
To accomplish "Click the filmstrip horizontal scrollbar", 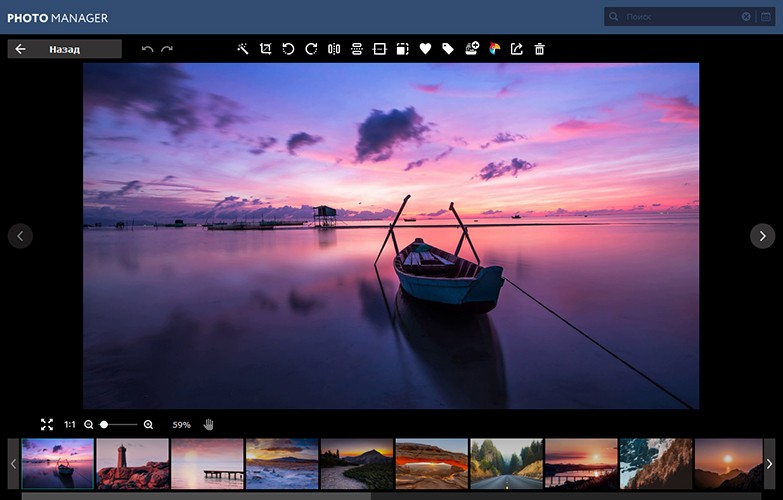I will coord(196,496).
